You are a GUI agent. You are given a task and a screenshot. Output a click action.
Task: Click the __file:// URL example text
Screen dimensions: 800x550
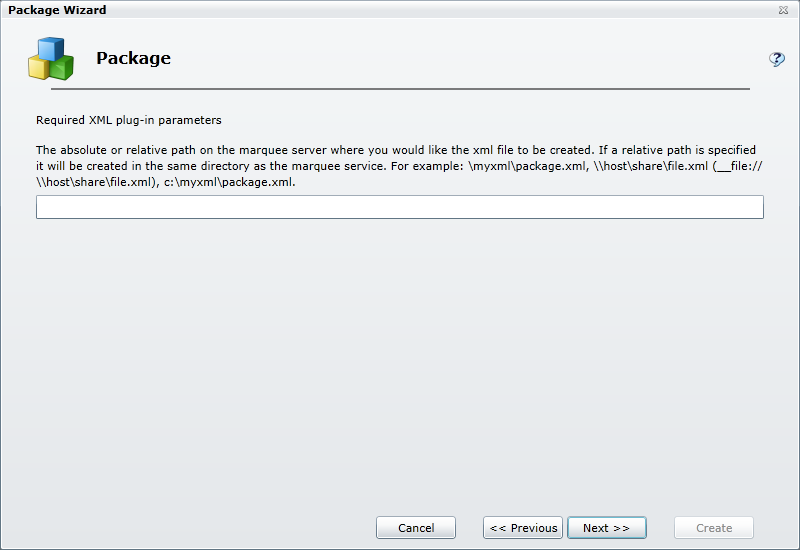point(740,166)
